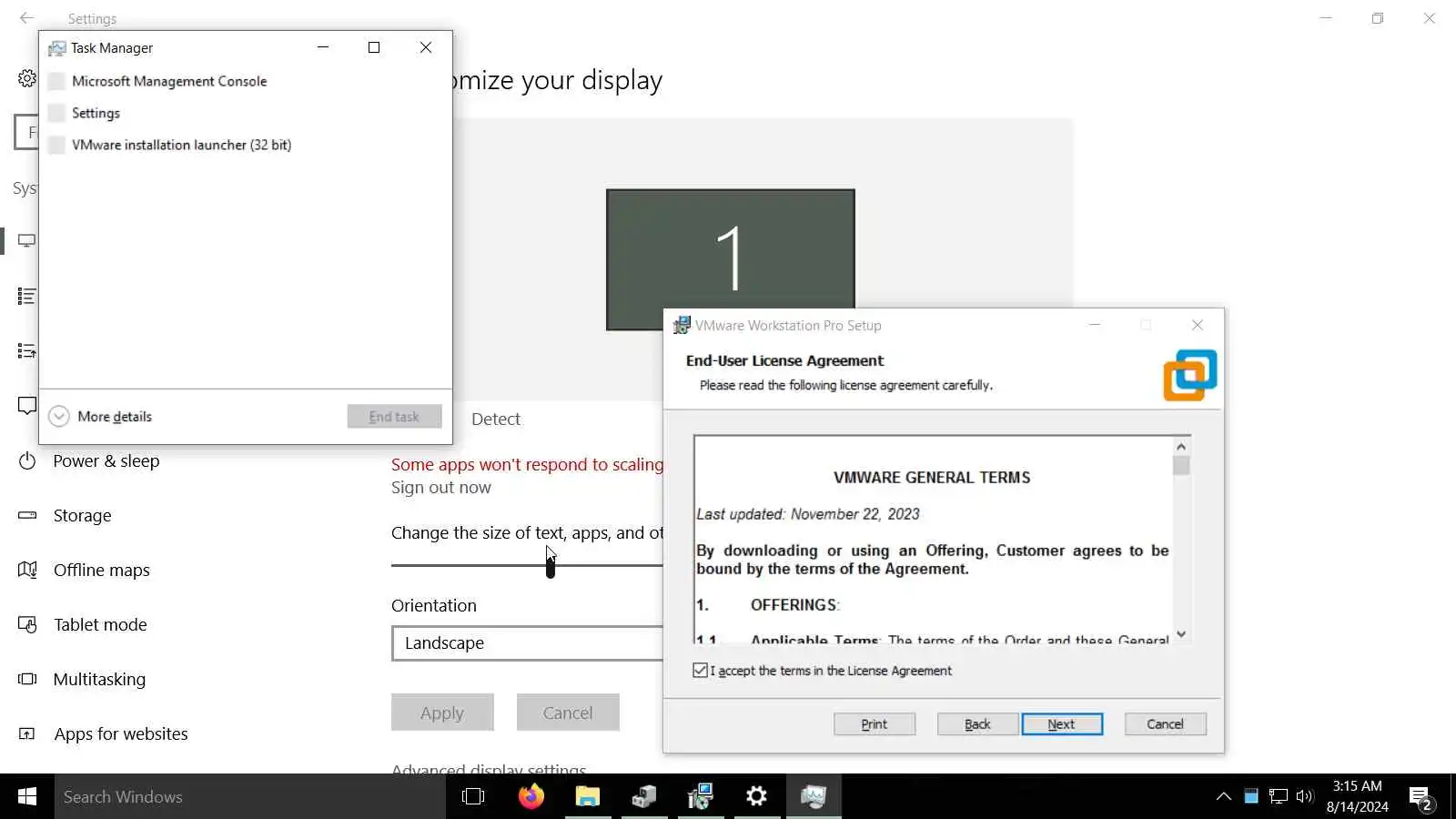Click the VMware setup title bar icon

682,325
